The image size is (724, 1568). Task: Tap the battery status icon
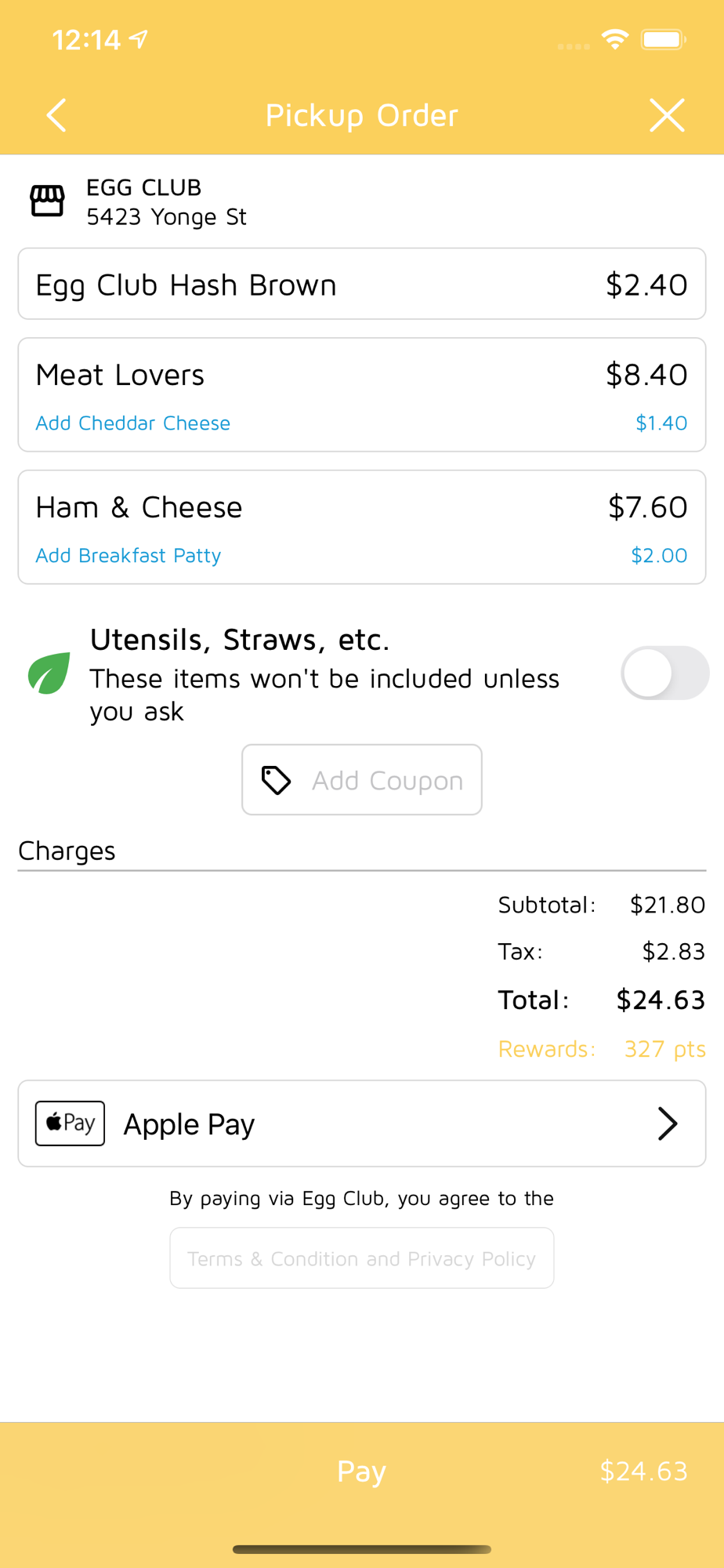pos(664,39)
